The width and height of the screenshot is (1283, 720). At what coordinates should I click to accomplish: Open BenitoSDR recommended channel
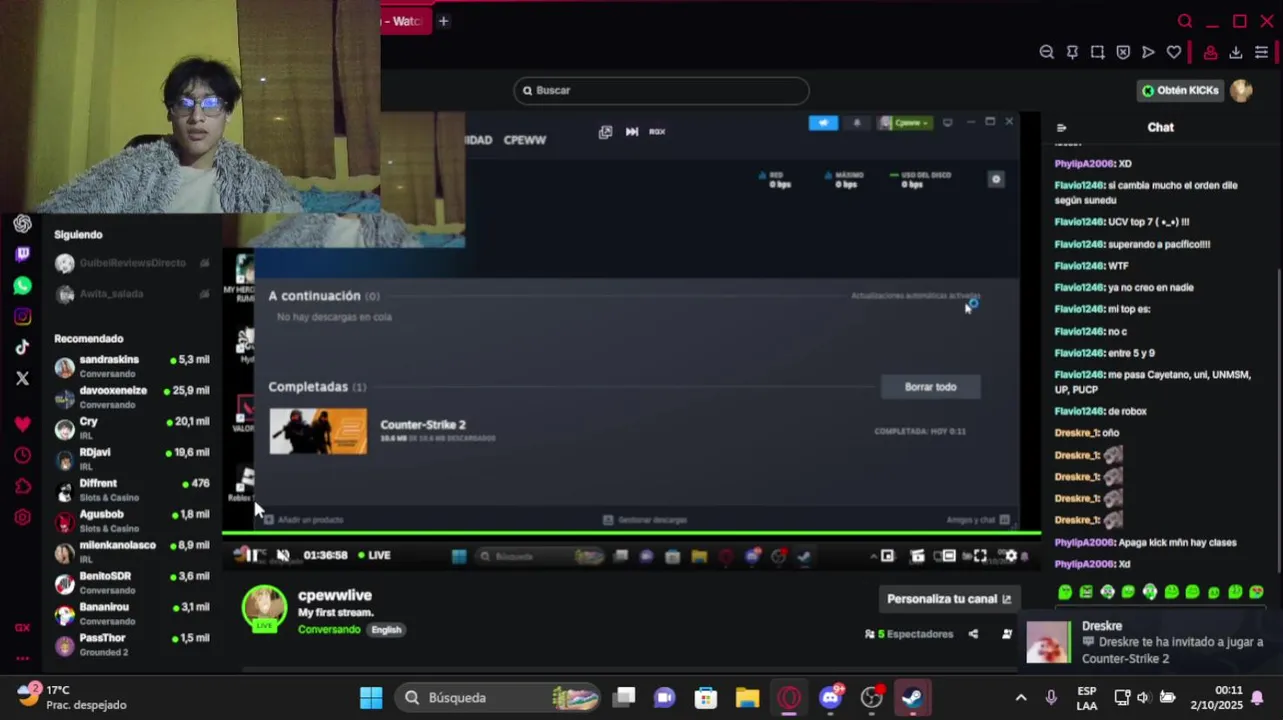pyautogui.click(x=132, y=583)
